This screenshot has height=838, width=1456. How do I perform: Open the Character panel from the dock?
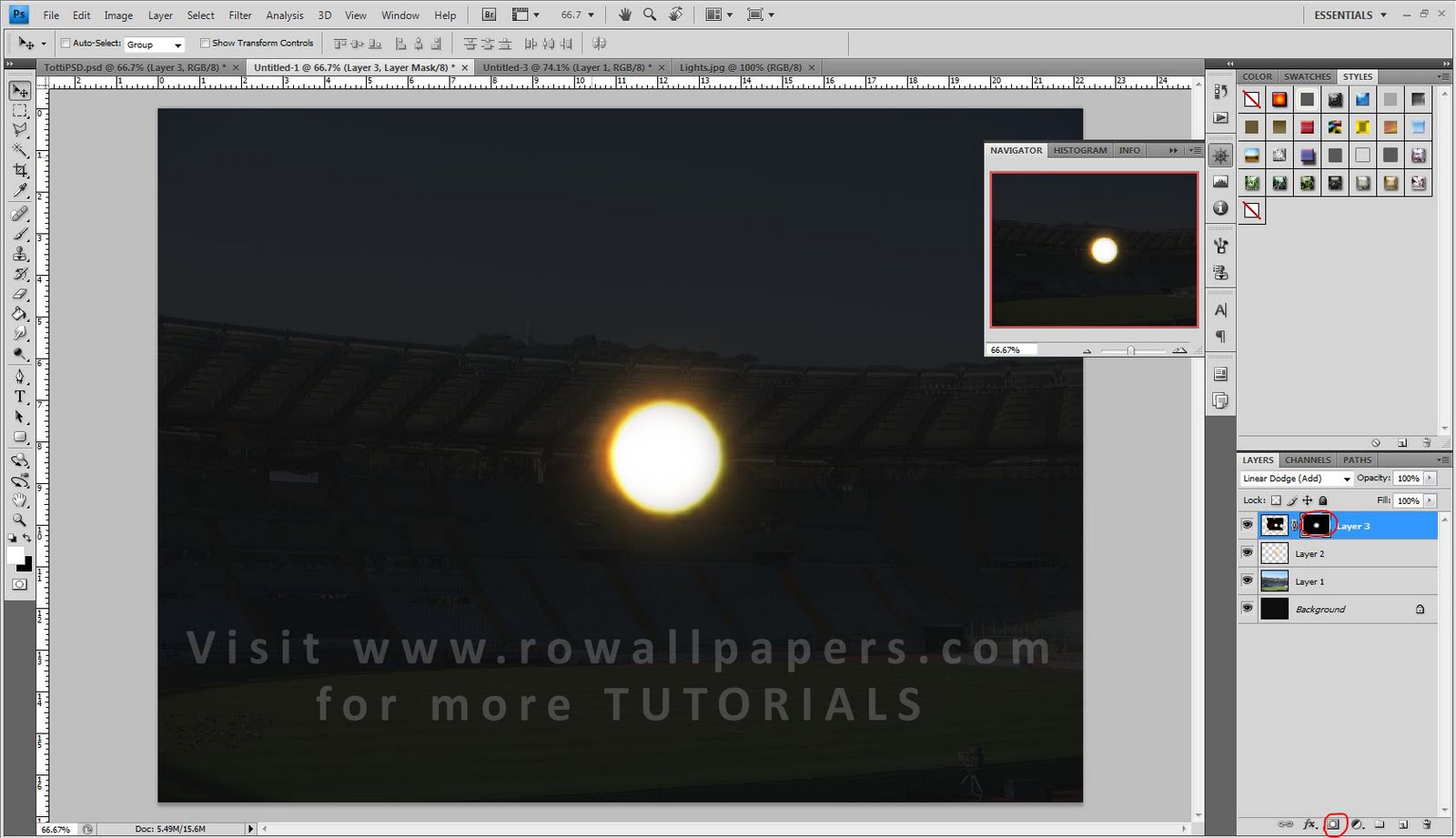click(x=1220, y=310)
